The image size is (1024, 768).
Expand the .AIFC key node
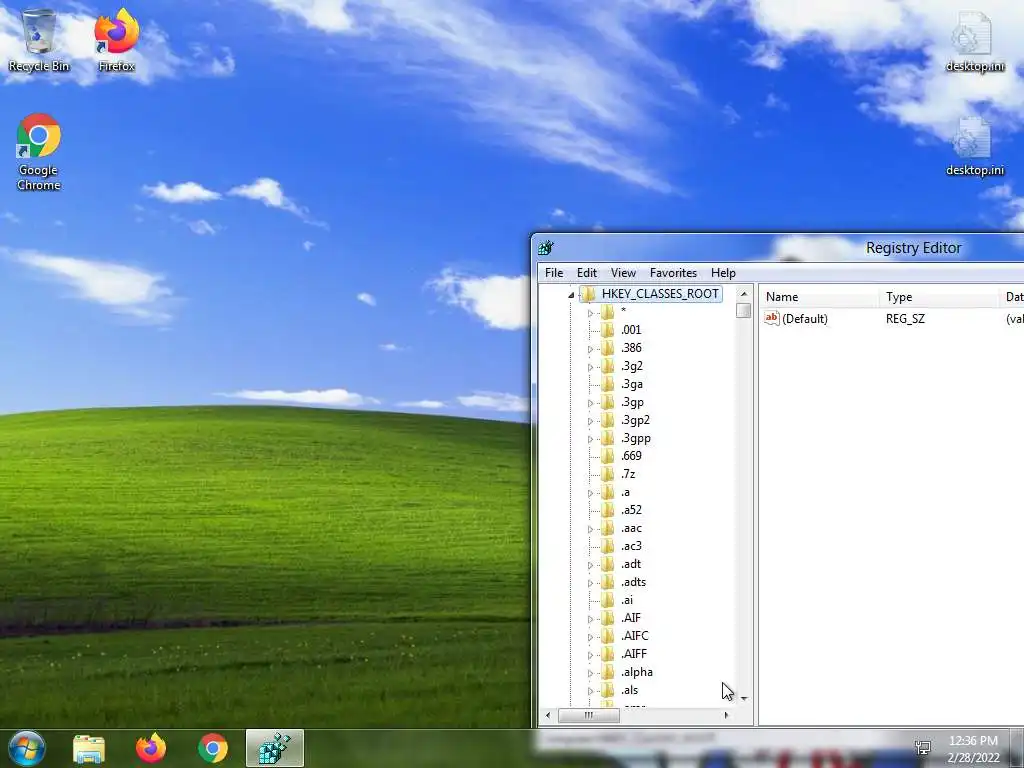[590, 637]
